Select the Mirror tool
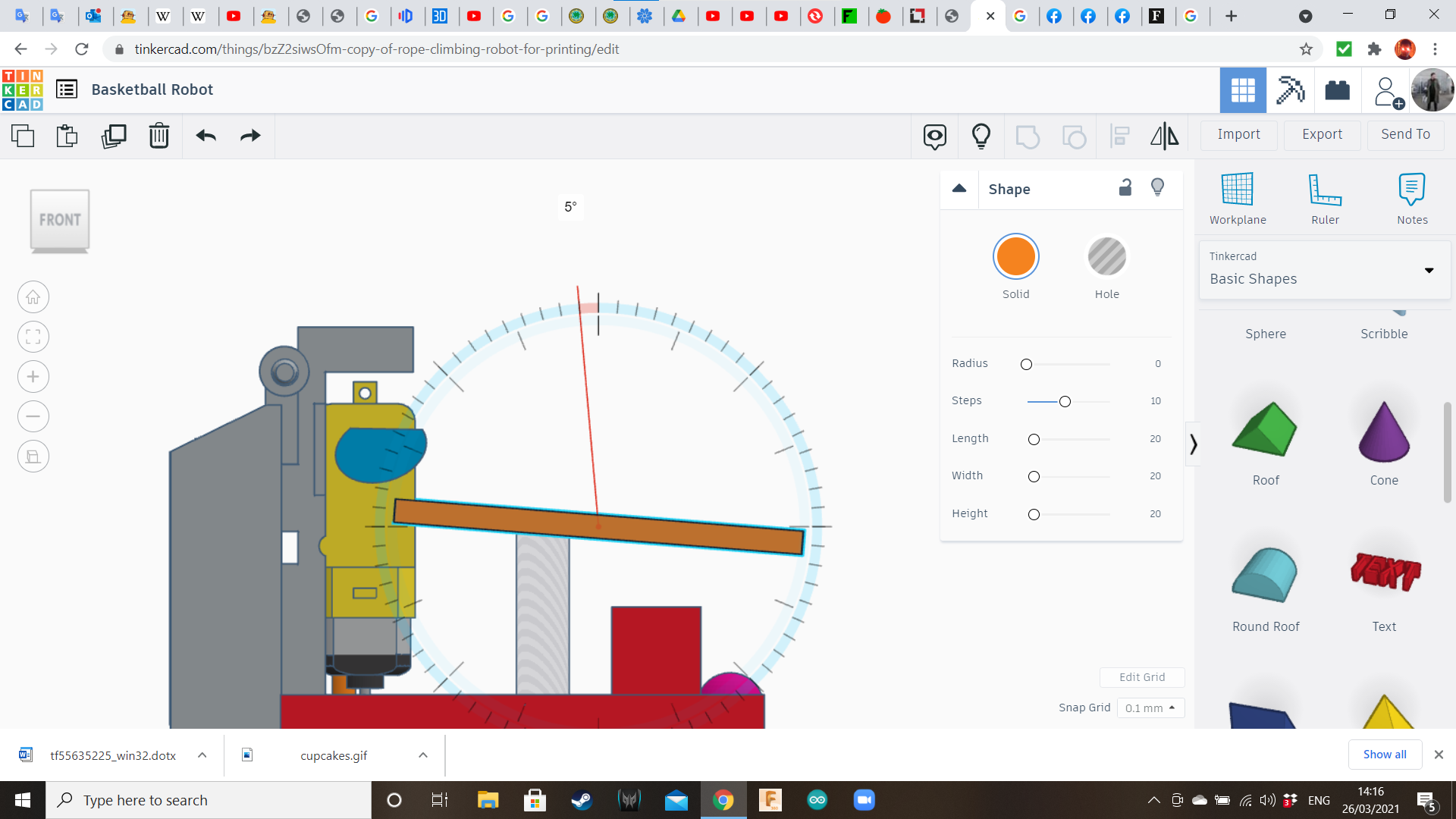Screen dimensions: 1456x819 (1165, 136)
